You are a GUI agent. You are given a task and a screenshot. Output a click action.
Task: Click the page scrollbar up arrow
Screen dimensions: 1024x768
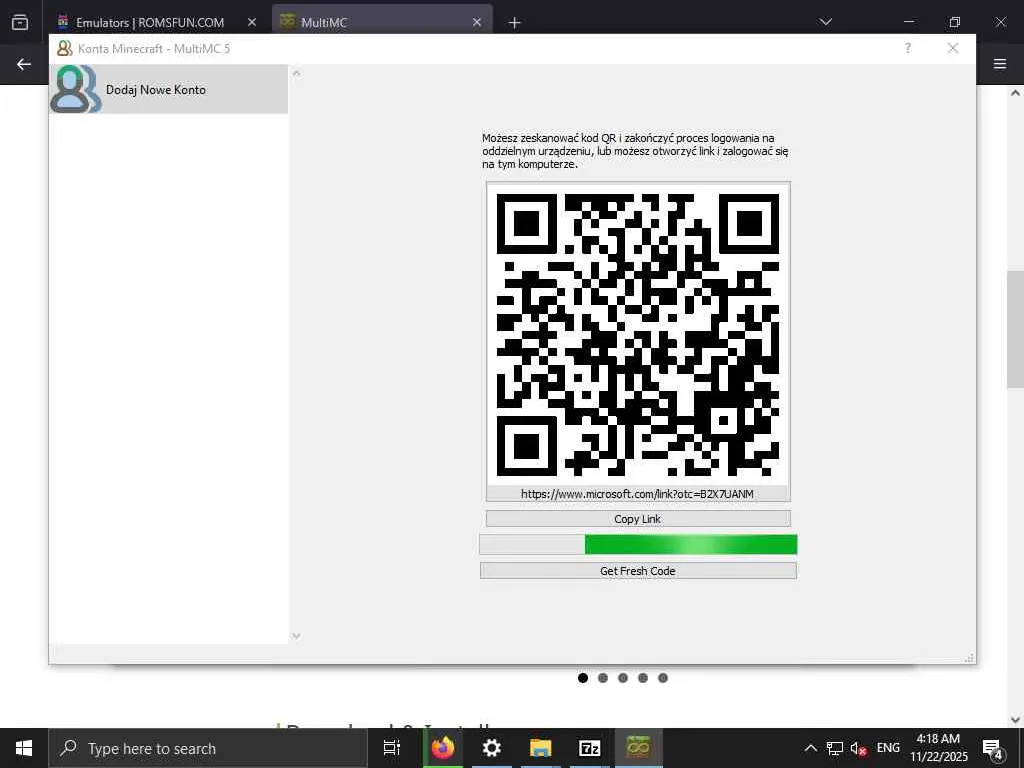pyautogui.click(x=1015, y=93)
